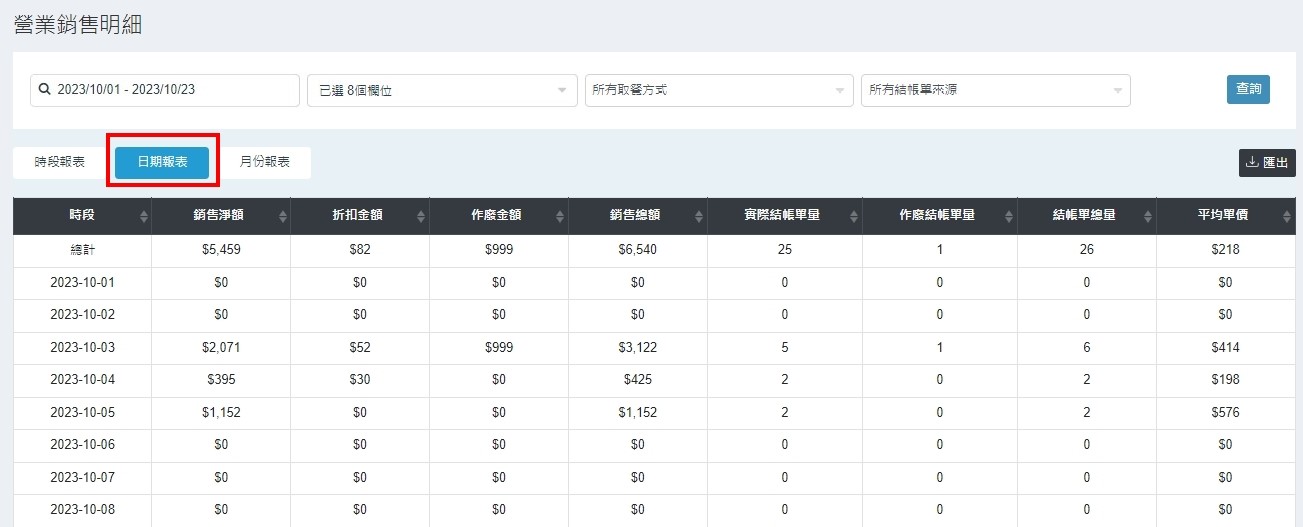
Task: Sort table by 折扣金額 column arrows
Action: pyautogui.click(x=421, y=216)
